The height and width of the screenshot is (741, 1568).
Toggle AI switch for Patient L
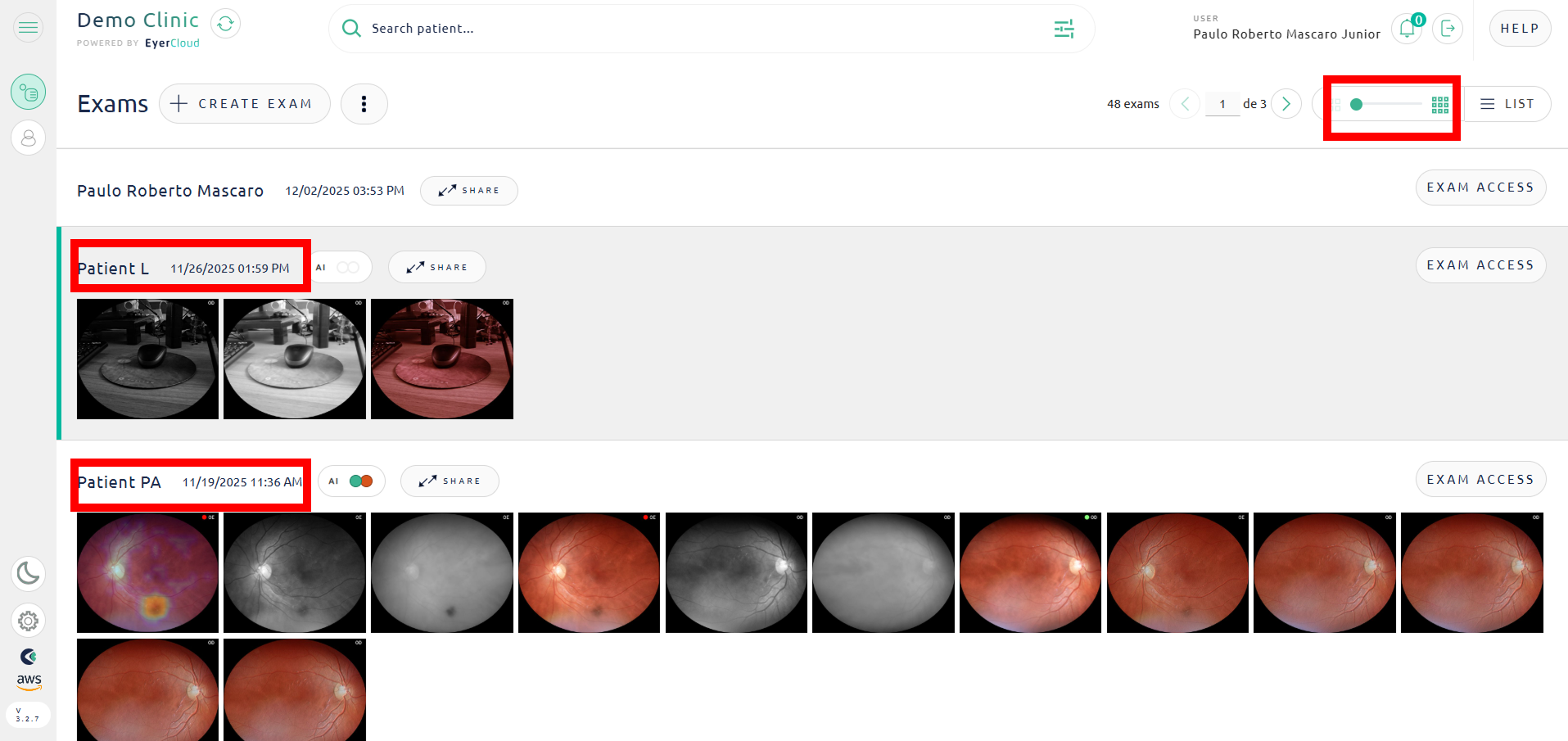click(x=347, y=268)
